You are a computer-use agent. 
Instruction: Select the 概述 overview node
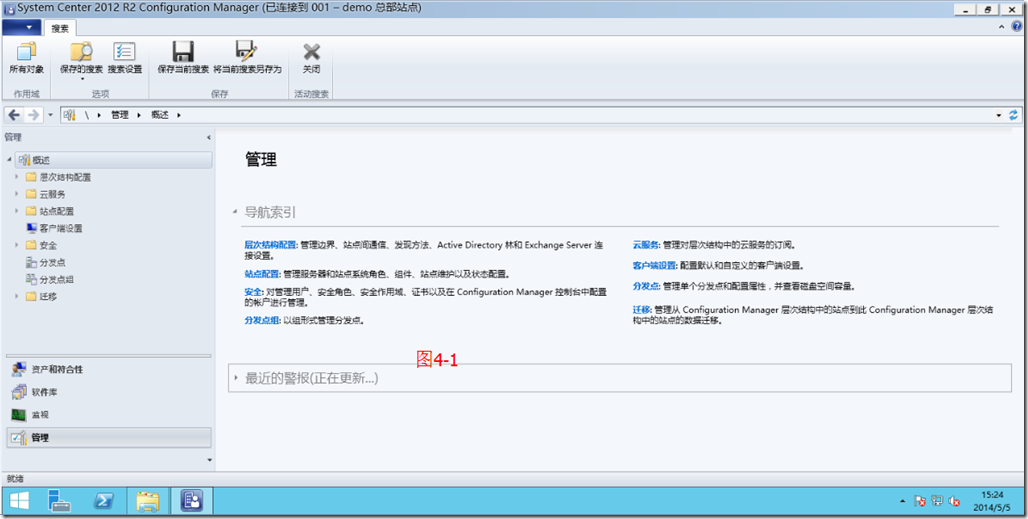(115, 160)
